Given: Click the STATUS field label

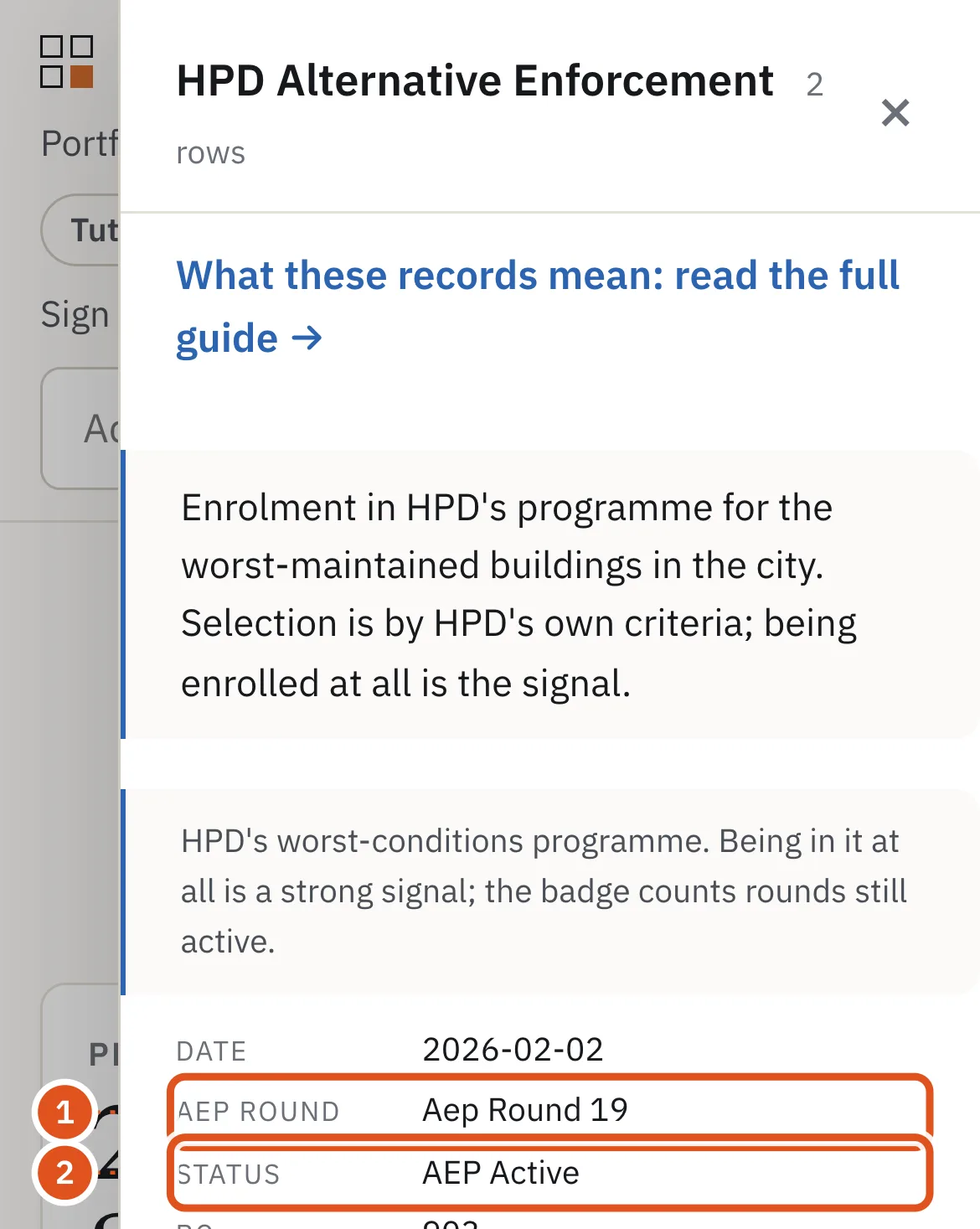Looking at the screenshot, I should pyautogui.click(x=228, y=1175).
